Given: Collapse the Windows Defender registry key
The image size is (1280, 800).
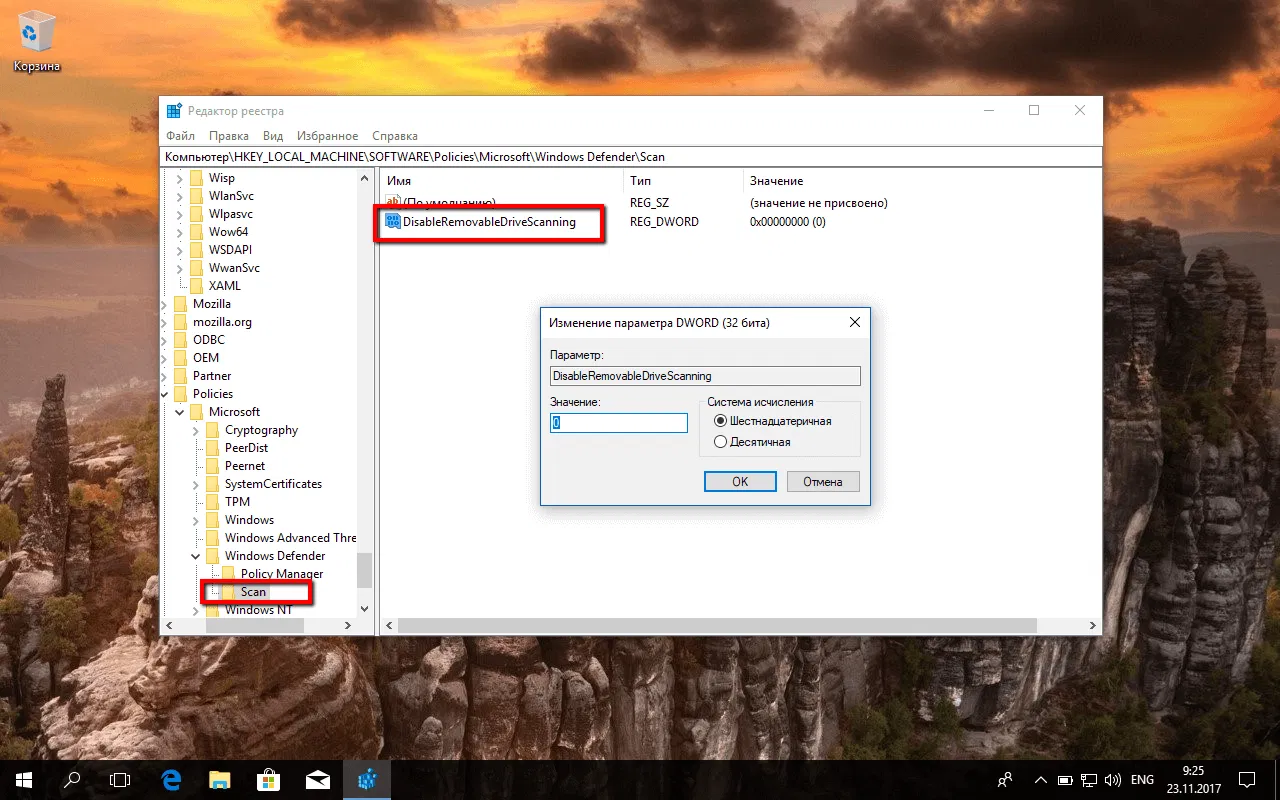Looking at the screenshot, I should click(x=196, y=556).
